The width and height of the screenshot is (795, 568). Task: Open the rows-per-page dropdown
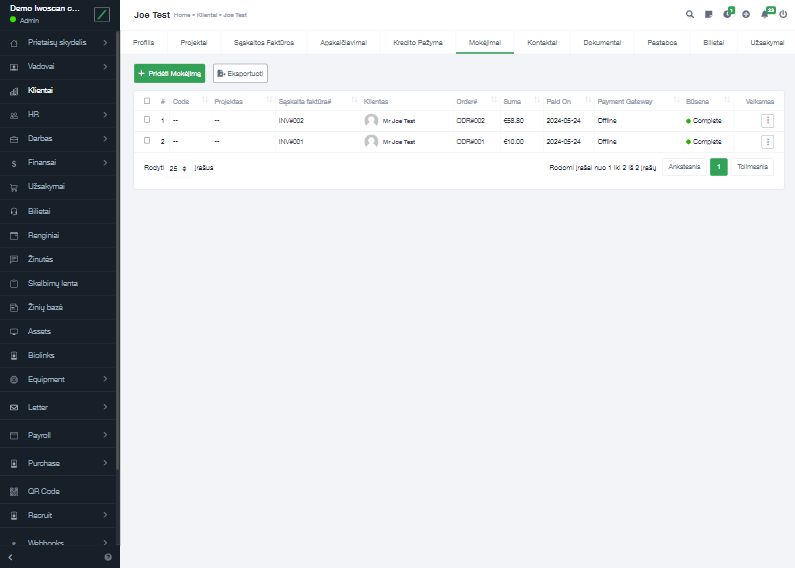[x=178, y=168]
